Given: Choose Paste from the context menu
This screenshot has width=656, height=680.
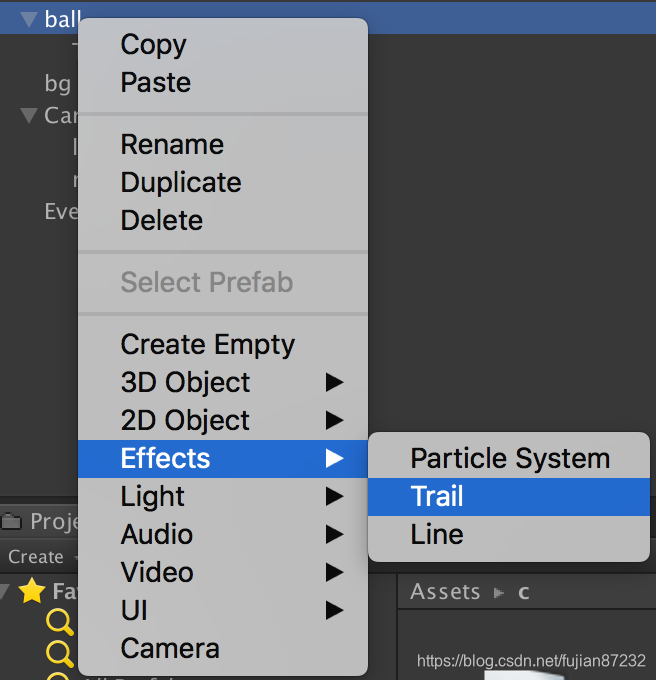Looking at the screenshot, I should 155,83.
